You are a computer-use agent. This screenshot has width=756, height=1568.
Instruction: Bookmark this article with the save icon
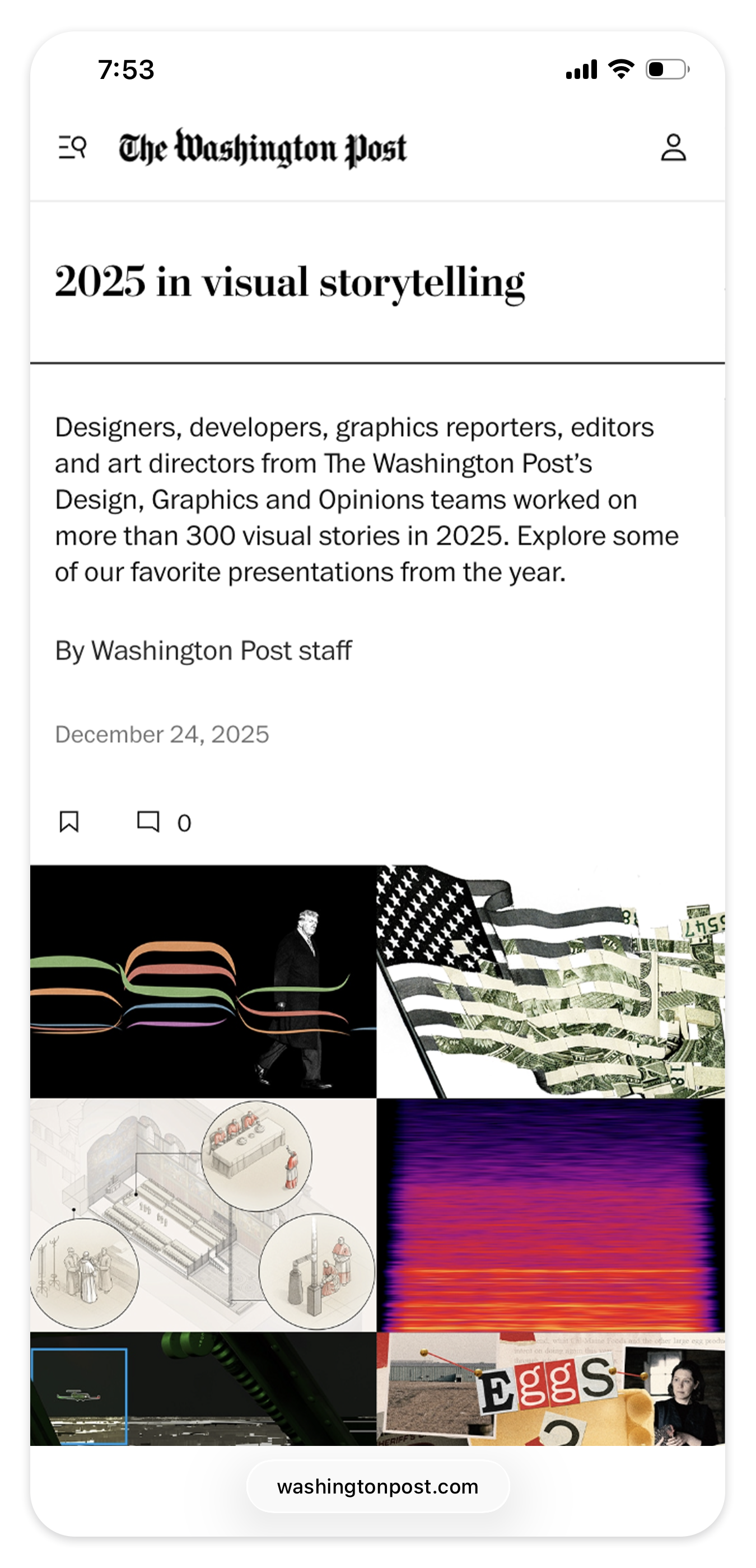(x=69, y=822)
